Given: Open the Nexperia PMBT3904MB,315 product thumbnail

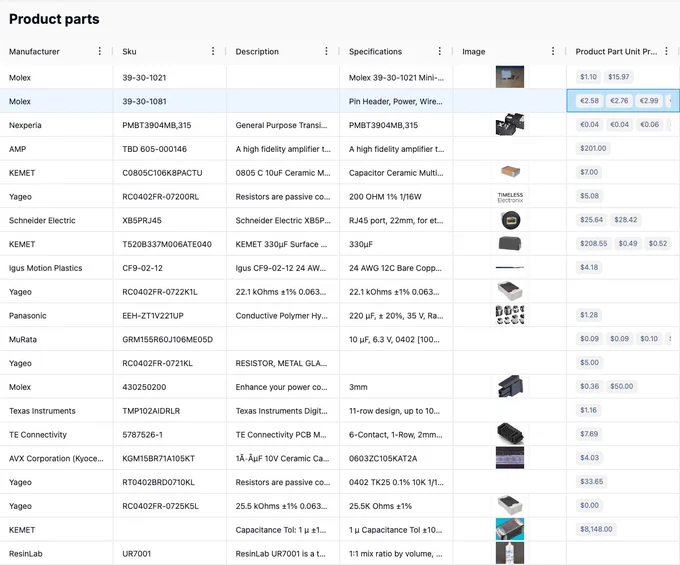Looking at the screenshot, I should [x=510, y=124].
